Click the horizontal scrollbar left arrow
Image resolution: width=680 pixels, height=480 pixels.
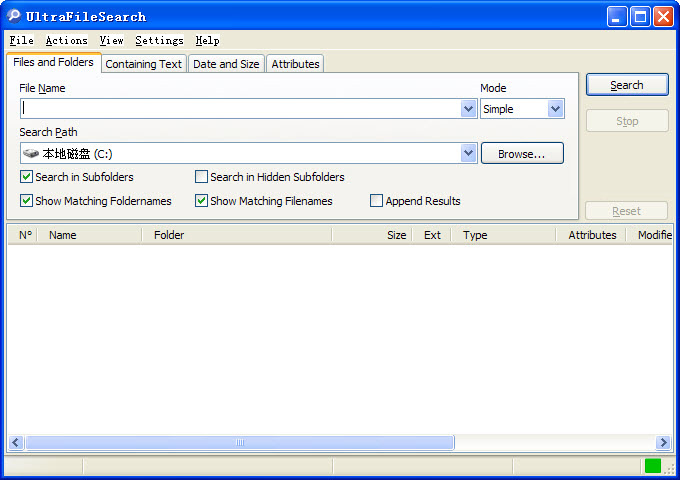[x=16, y=443]
